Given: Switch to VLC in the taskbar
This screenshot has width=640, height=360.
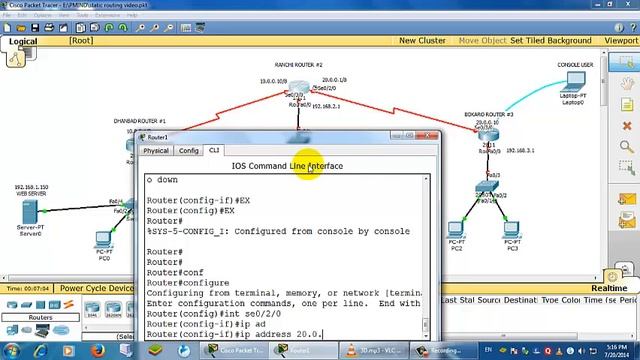Looking at the screenshot, I should [x=373, y=351].
